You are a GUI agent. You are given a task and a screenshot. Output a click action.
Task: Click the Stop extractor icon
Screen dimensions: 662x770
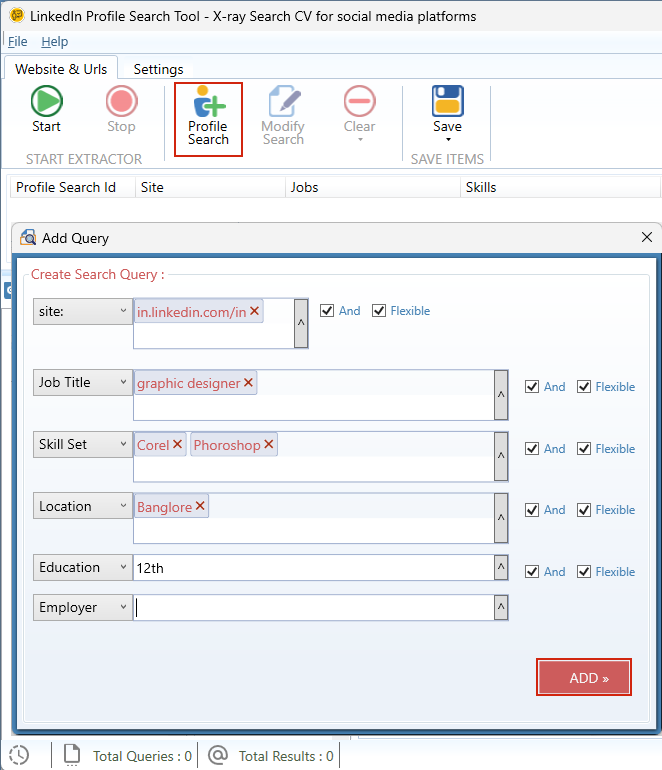click(x=121, y=101)
